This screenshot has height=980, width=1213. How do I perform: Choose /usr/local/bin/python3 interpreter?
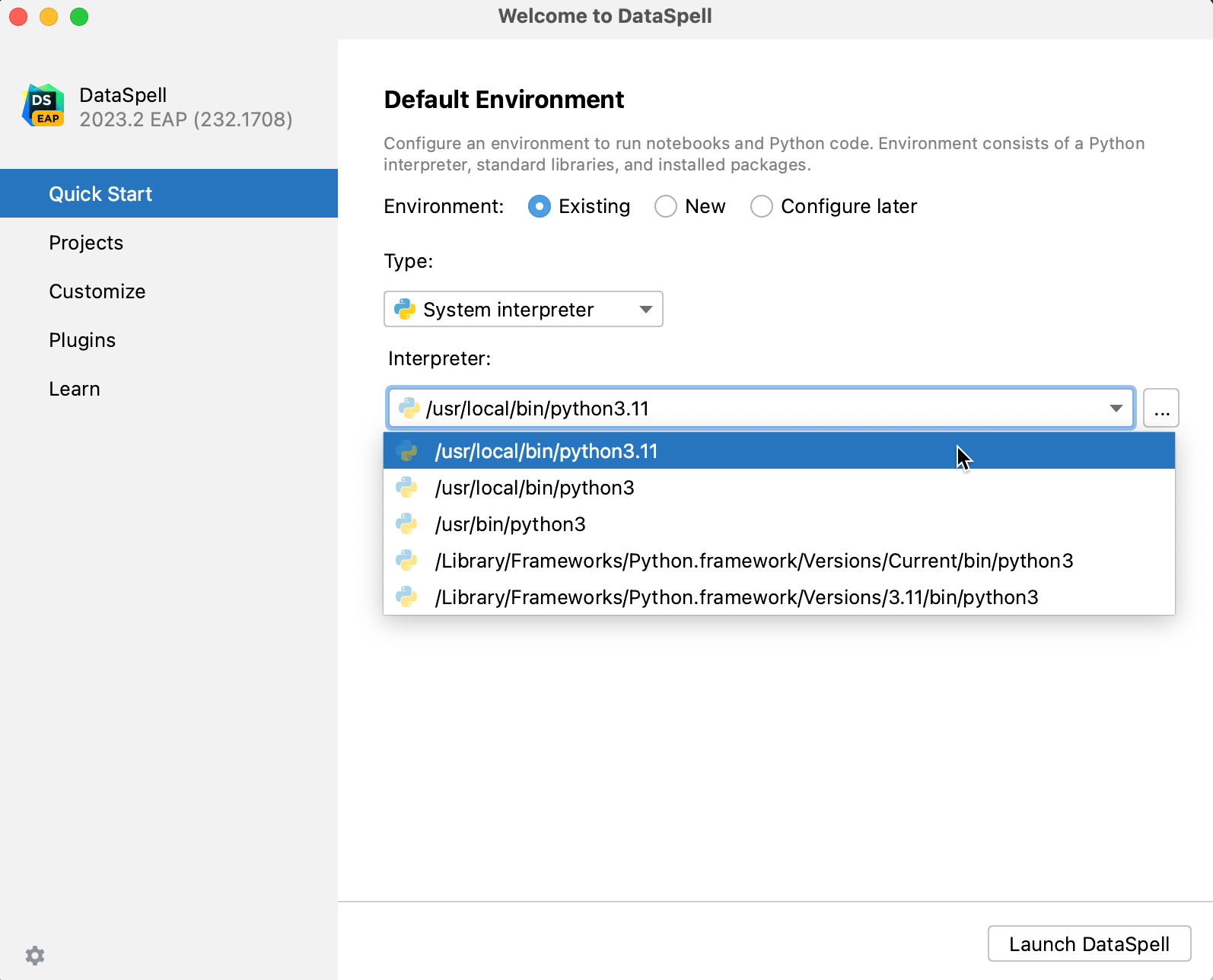coord(779,487)
